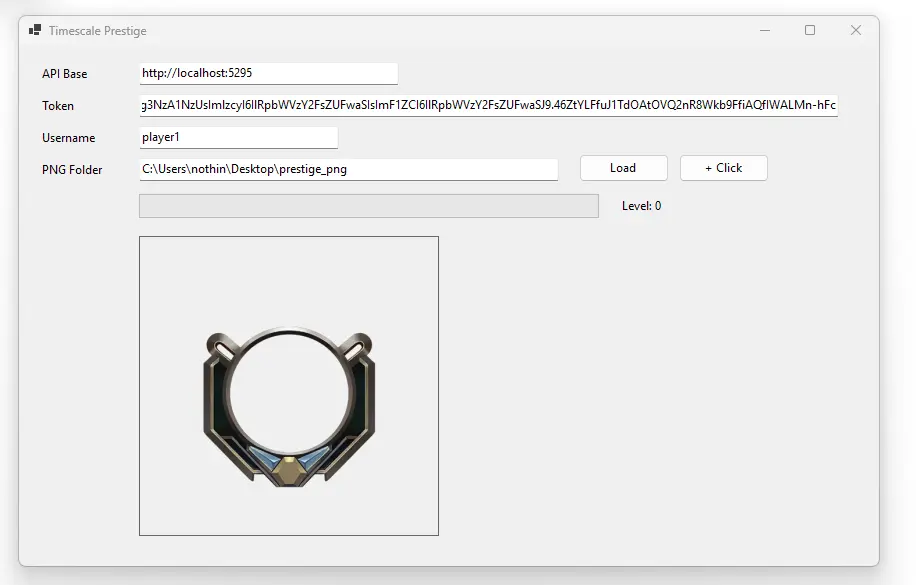This screenshot has width=916, height=585.
Task: Click the PNG Folder path field
Action: tap(348, 169)
